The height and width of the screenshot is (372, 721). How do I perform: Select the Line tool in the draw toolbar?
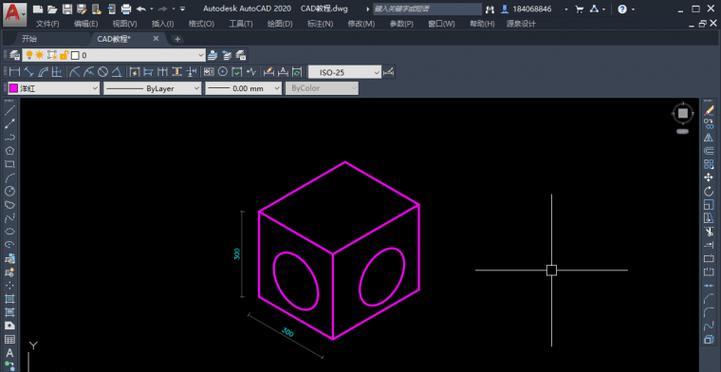10,109
